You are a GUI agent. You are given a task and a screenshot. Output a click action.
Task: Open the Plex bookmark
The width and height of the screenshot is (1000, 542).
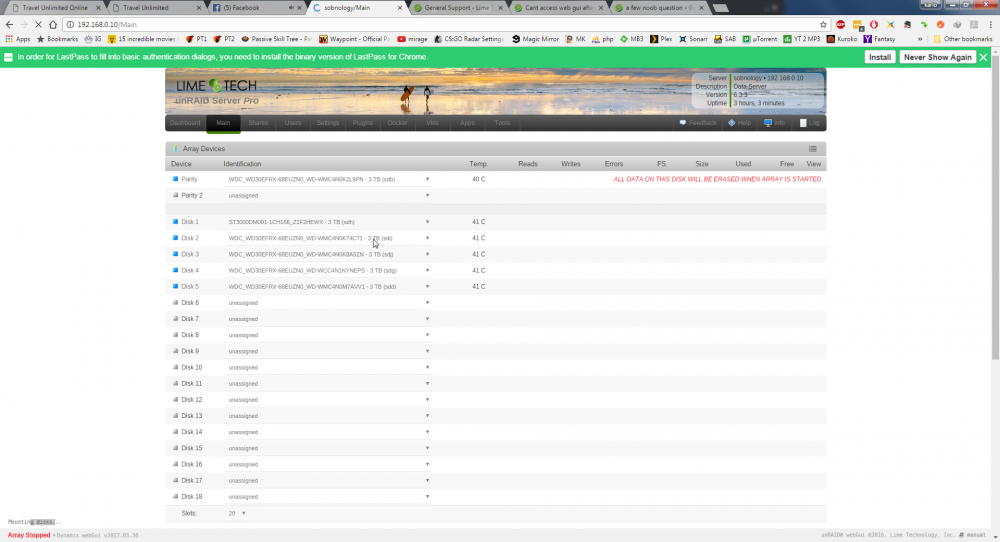pyautogui.click(x=661, y=39)
